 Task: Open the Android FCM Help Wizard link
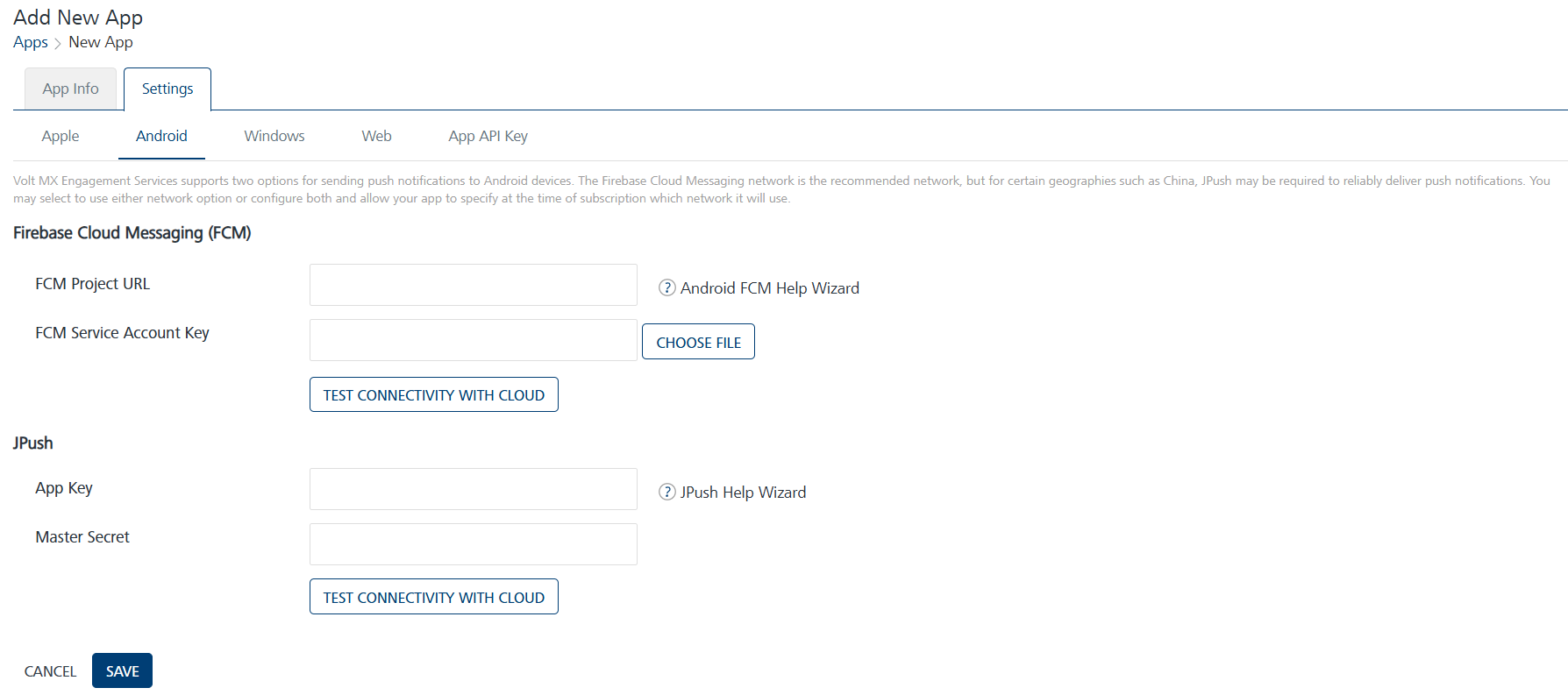click(769, 287)
